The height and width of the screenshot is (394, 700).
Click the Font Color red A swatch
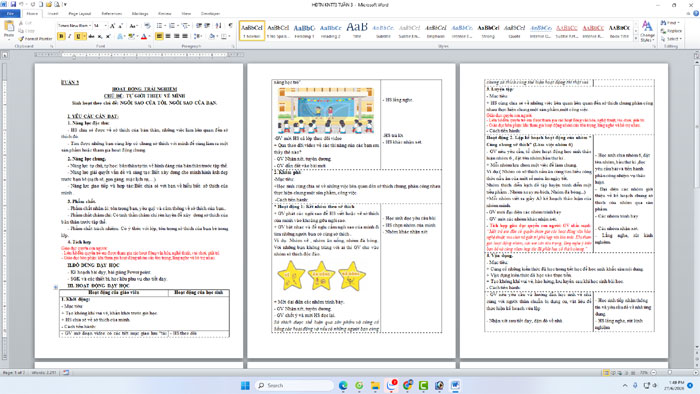144,36
